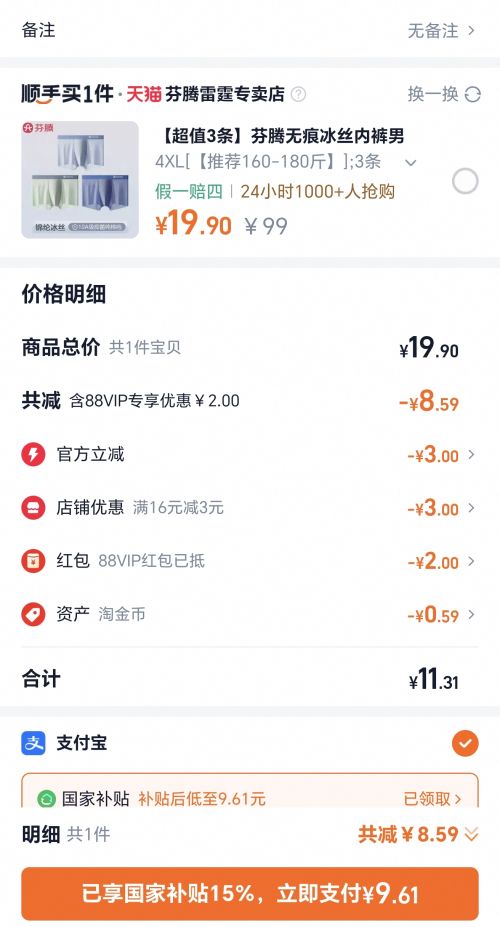Expand the 共减 ¥8.59 details
Screen dimensions: 500x927
tap(418, 834)
